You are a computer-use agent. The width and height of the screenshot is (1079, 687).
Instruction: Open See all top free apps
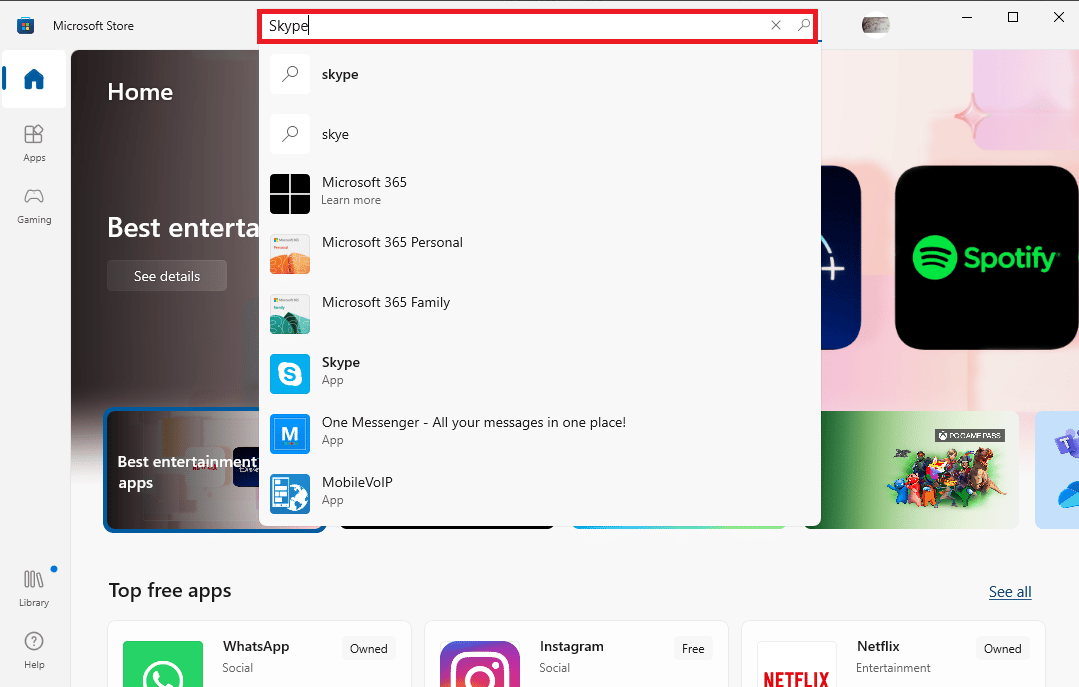tap(1009, 591)
